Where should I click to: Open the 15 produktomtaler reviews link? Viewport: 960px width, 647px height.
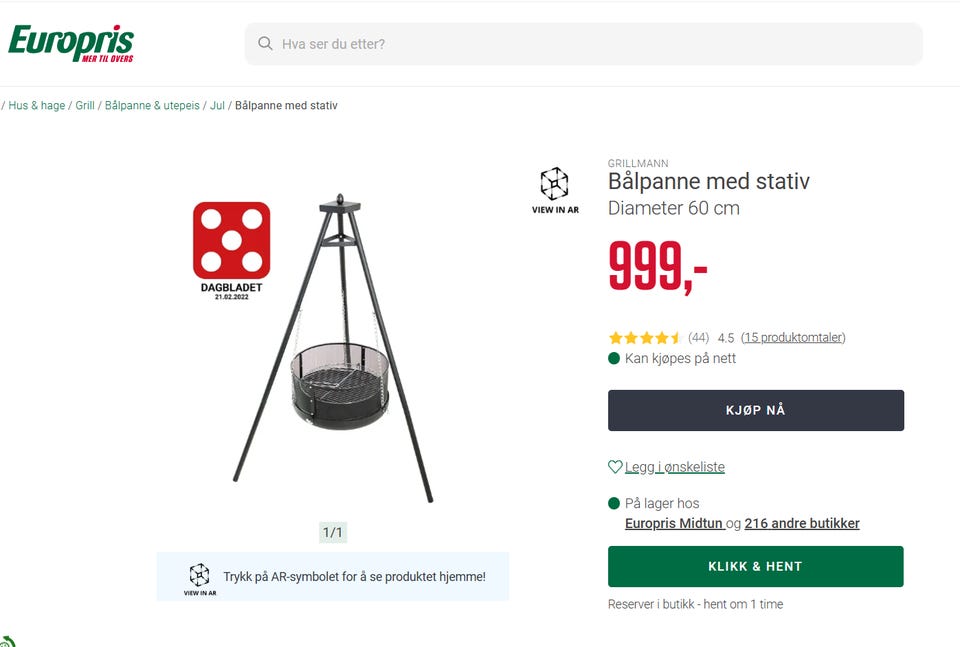pos(794,338)
